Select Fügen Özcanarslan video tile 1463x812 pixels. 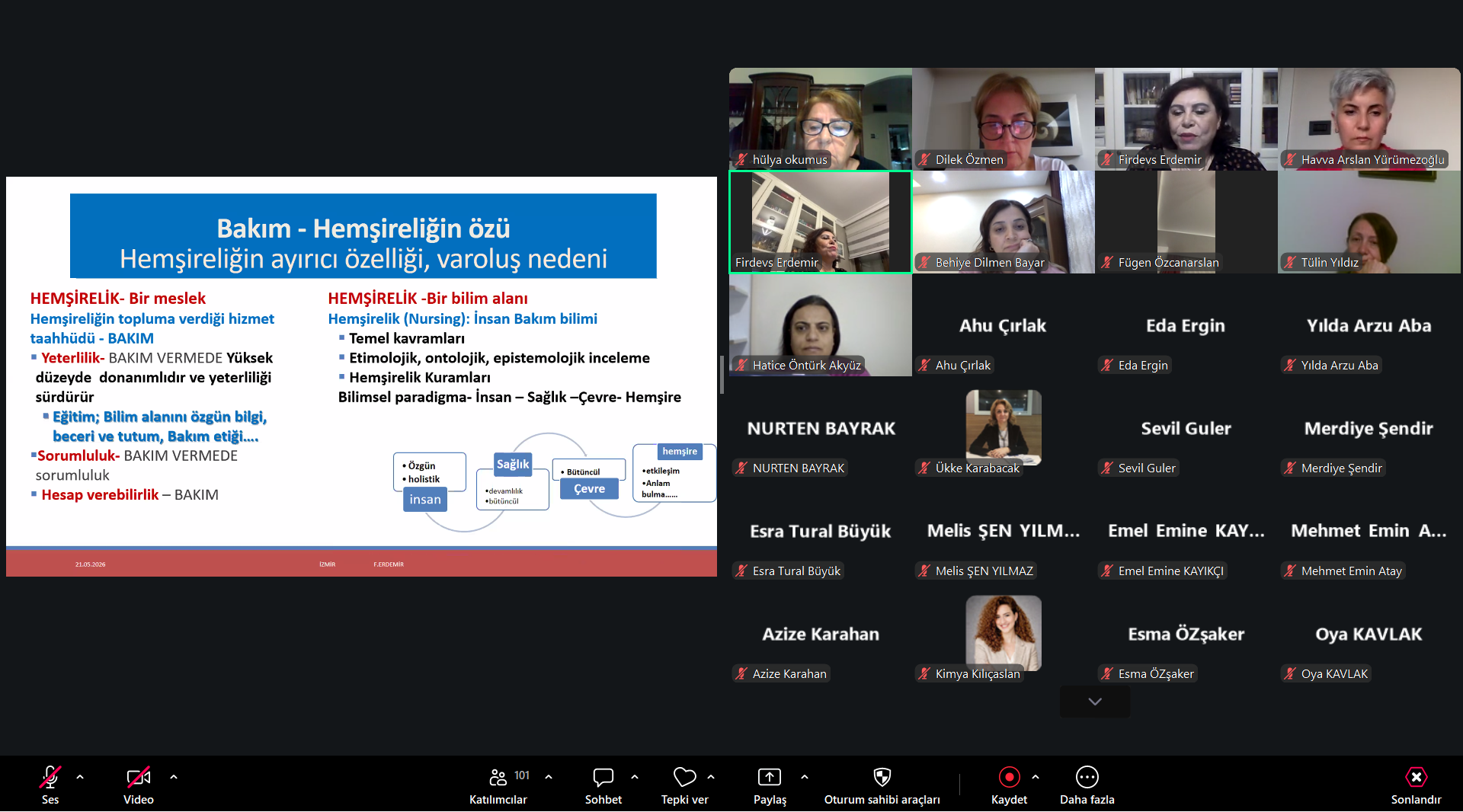pos(1186,222)
